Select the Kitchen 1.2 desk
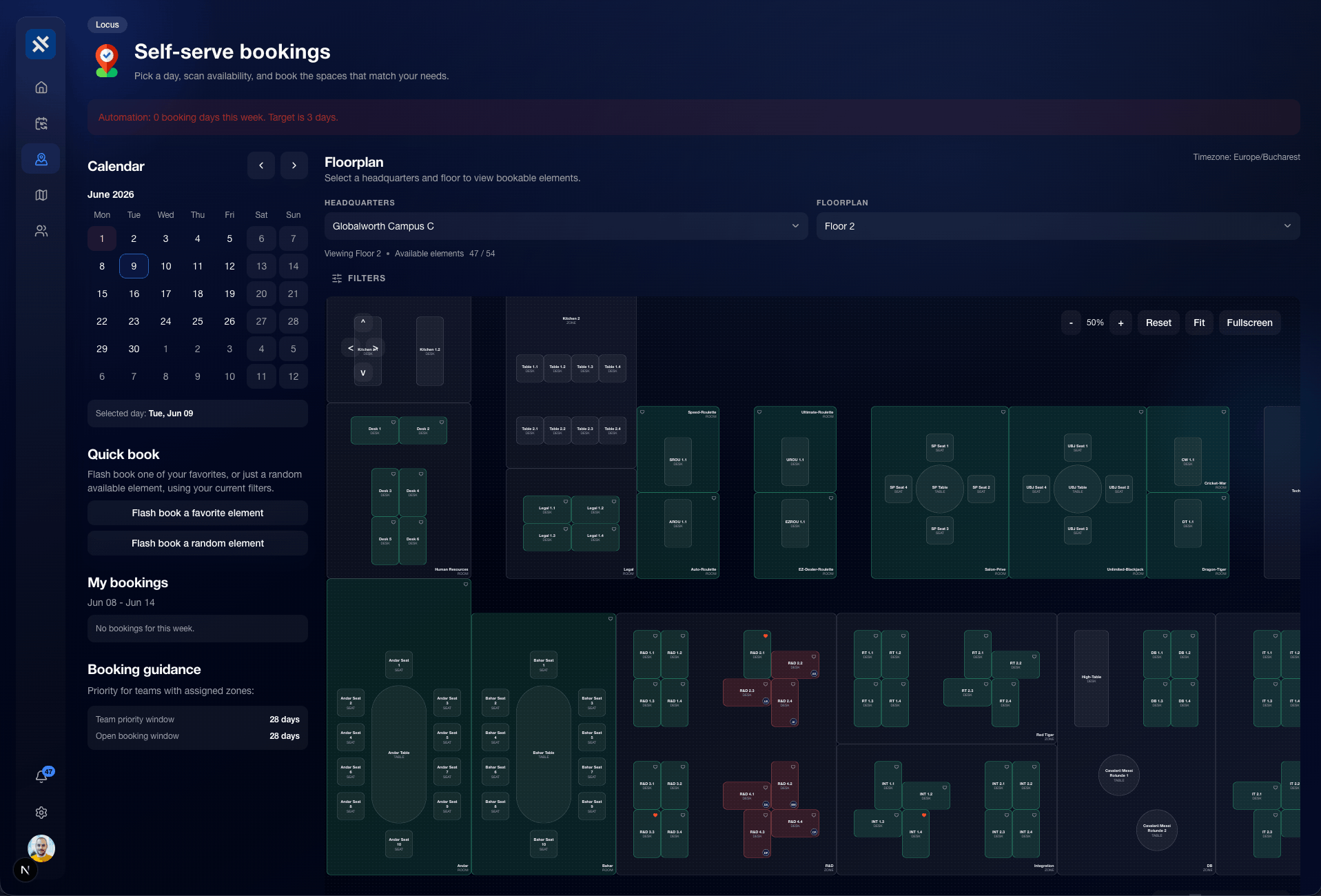1321x896 pixels. coord(430,351)
